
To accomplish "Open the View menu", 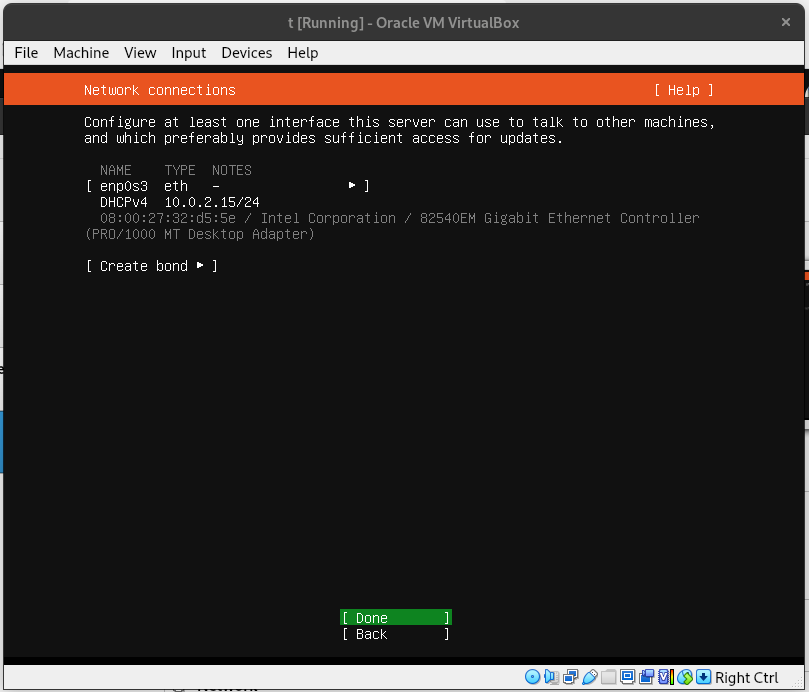I will (x=140, y=53).
